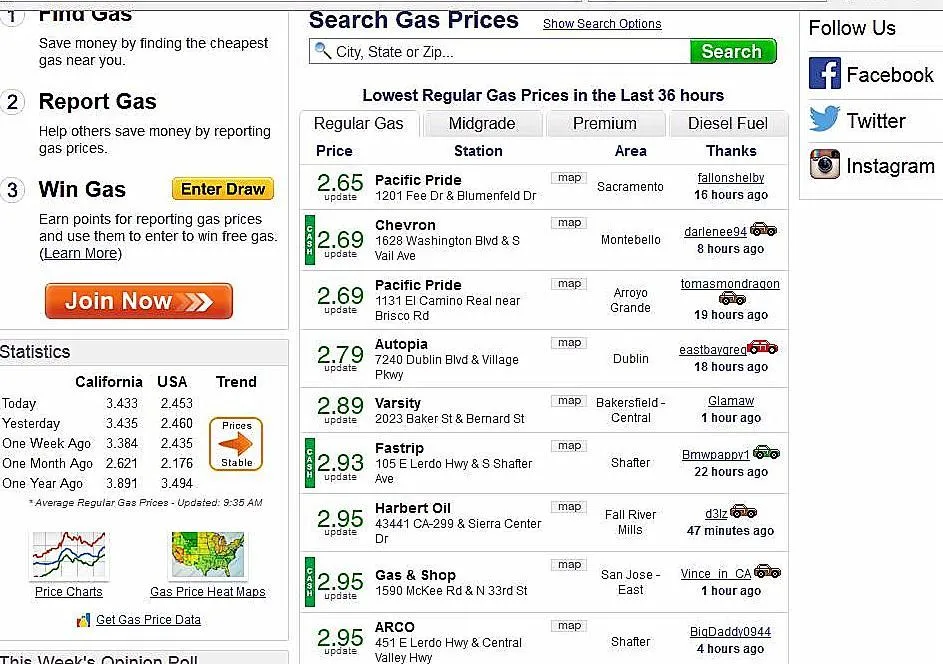View the Premium gas prices tab
This screenshot has width=943, height=664.
(x=606, y=124)
